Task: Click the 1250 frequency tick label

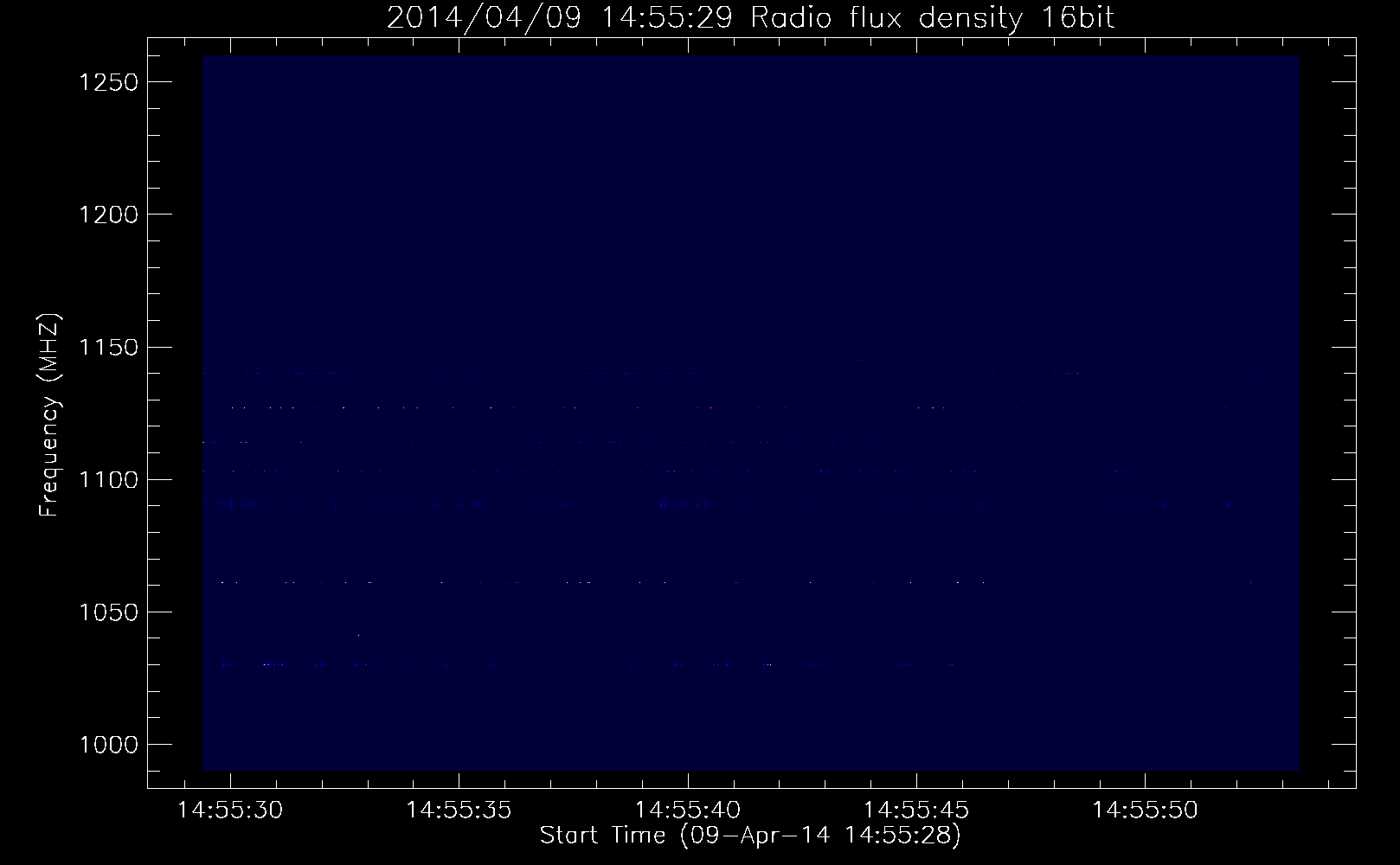Action: pyautogui.click(x=108, y=82)
